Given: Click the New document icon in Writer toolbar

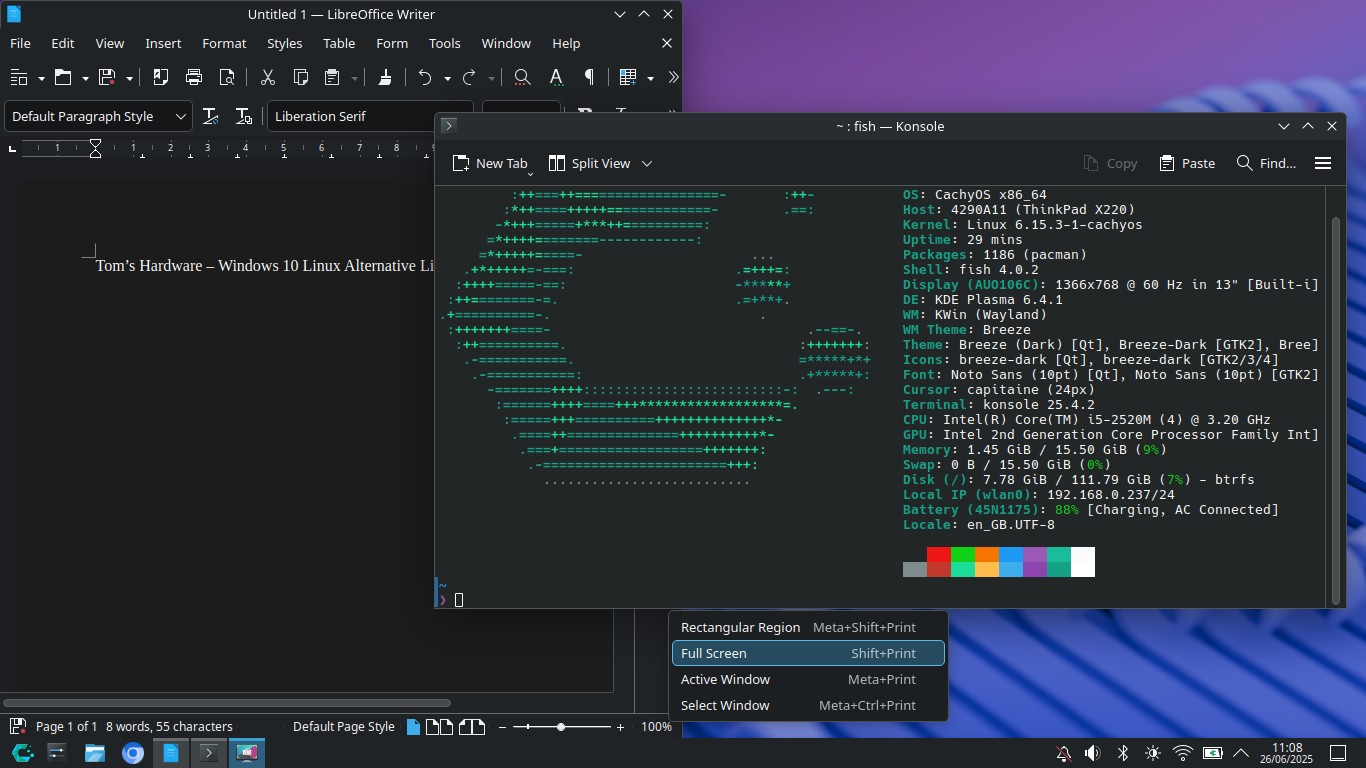Looking at the screenshot, I should coord(19,77).
